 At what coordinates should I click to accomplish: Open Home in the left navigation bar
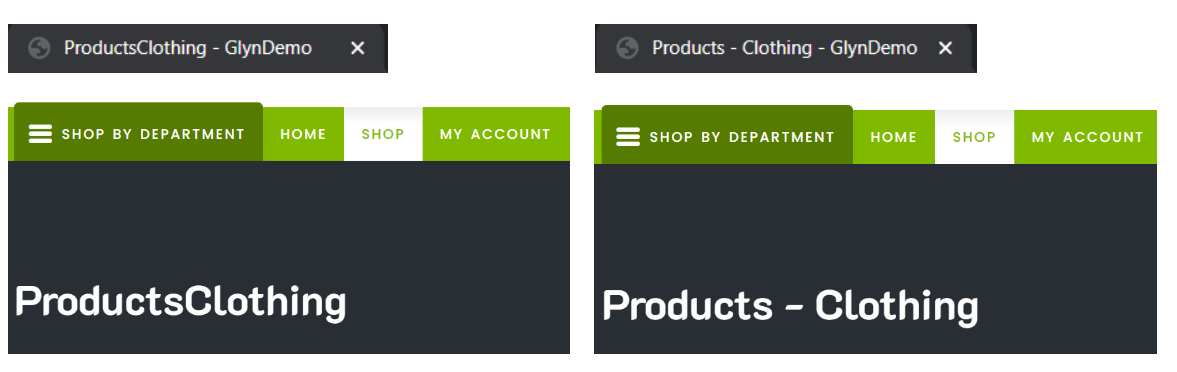[303, 134]
